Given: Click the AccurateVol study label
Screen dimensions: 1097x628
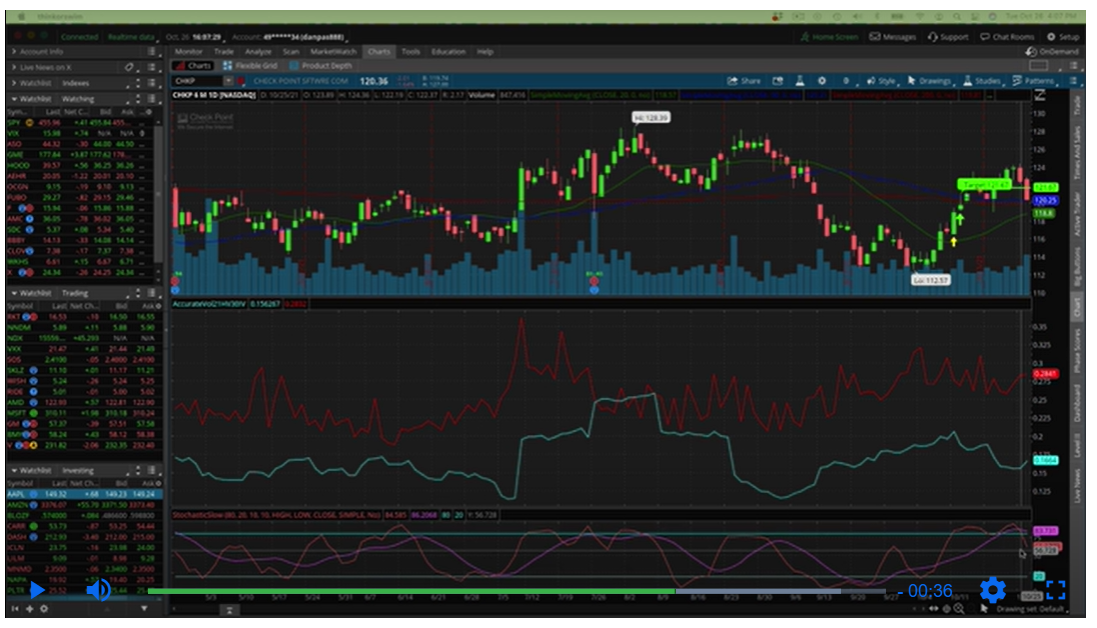Looking at the screenshot, I should pyautogui.click(x=209, y=304).
